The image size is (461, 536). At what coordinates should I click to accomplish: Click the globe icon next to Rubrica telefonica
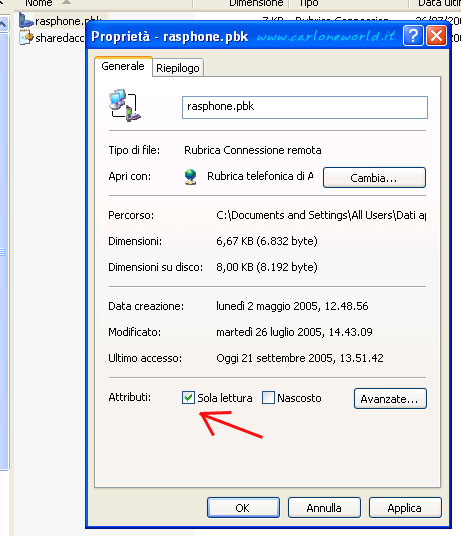190,176
